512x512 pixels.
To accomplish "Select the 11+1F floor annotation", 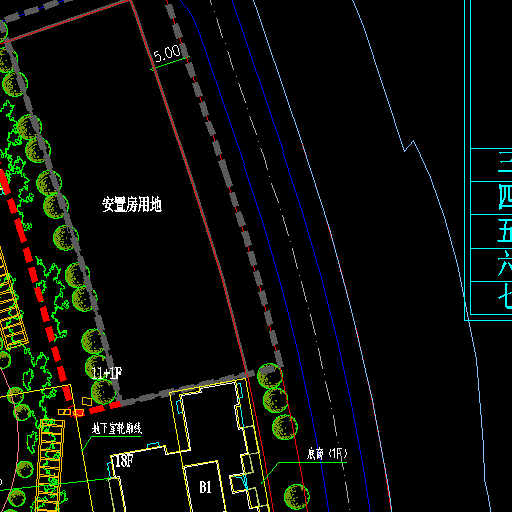I will (x=107, y=373).
